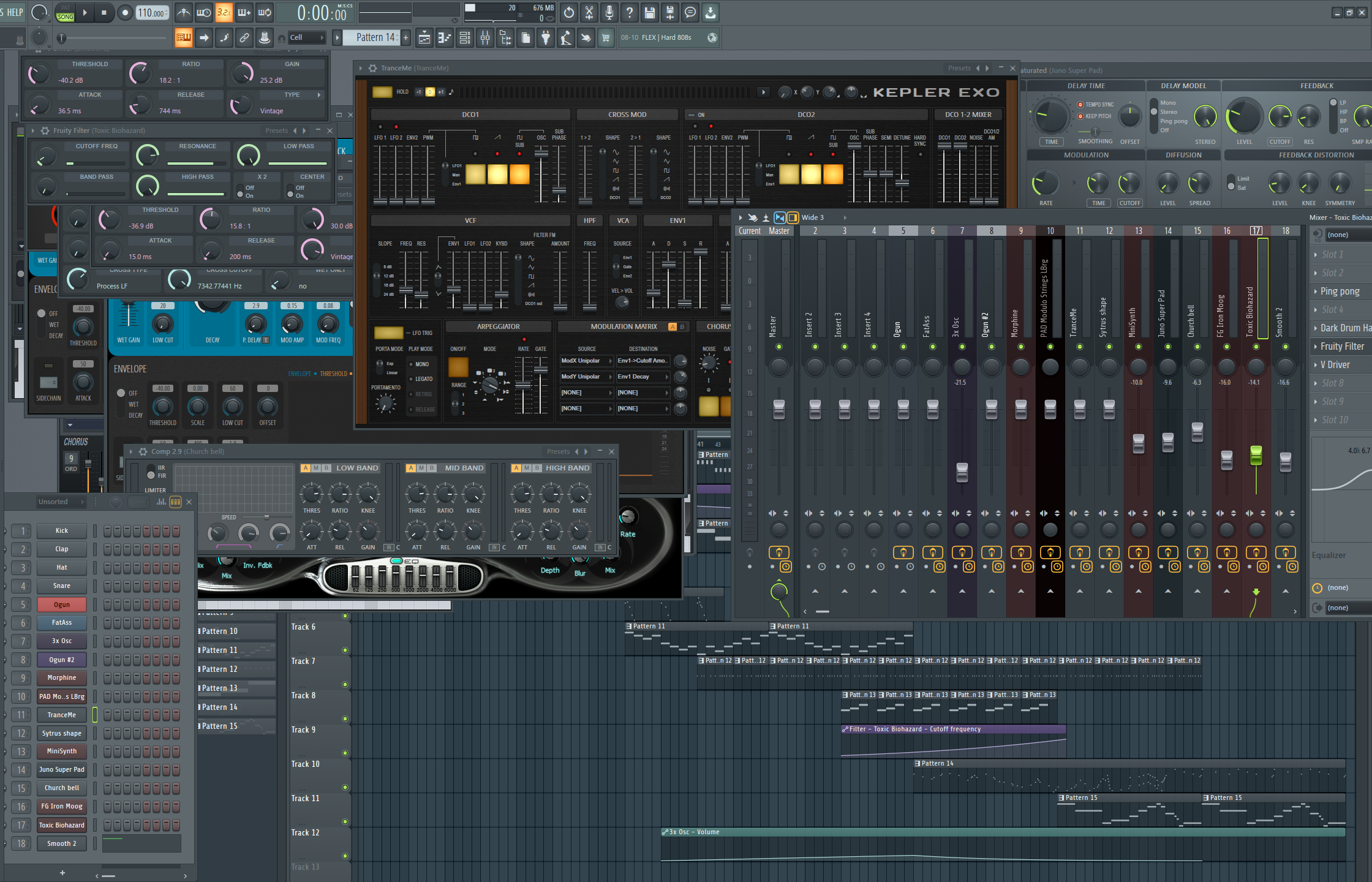Toggle Track 8 mute light in playlist

(x=345, y=719)
